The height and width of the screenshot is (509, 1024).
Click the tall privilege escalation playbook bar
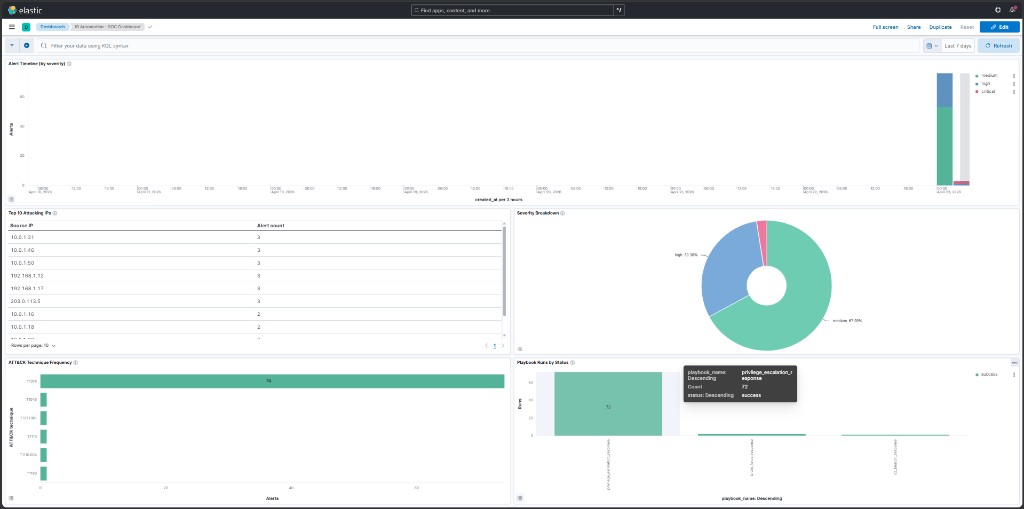pos(608,404)
